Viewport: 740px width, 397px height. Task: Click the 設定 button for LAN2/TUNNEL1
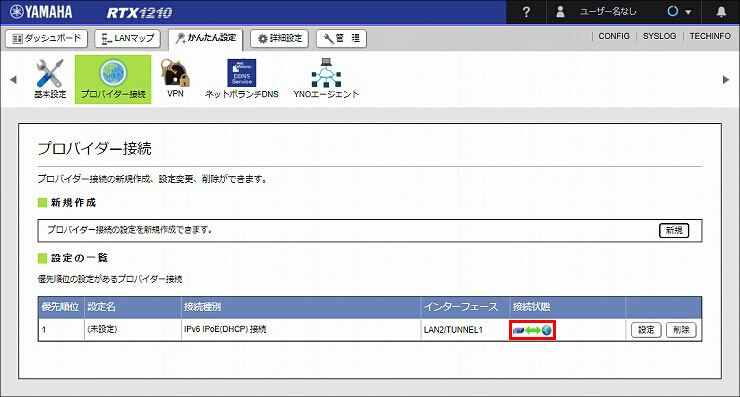[x=646, y=330]
